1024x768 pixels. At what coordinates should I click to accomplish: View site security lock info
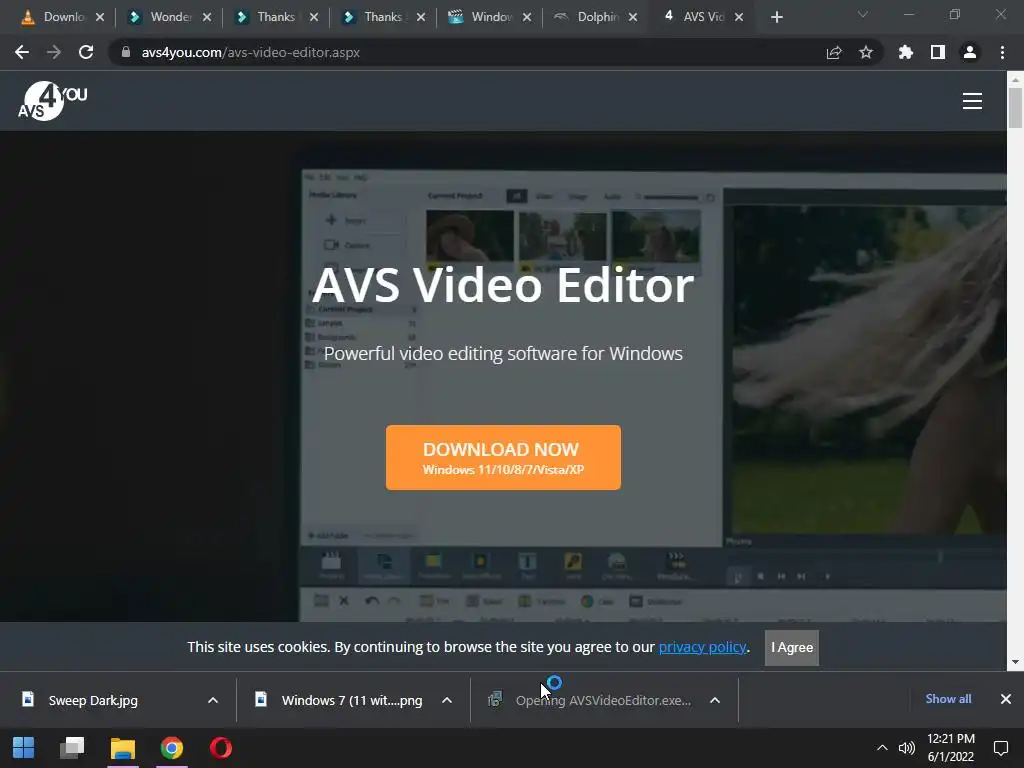coord(126,52)
